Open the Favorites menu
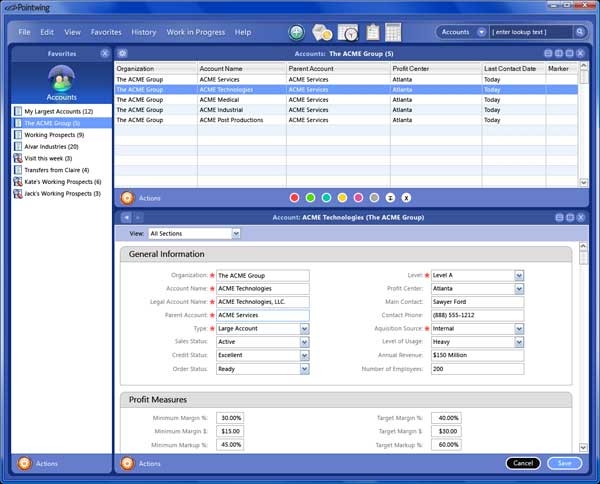The image size is (600, 484). point(106,32)
